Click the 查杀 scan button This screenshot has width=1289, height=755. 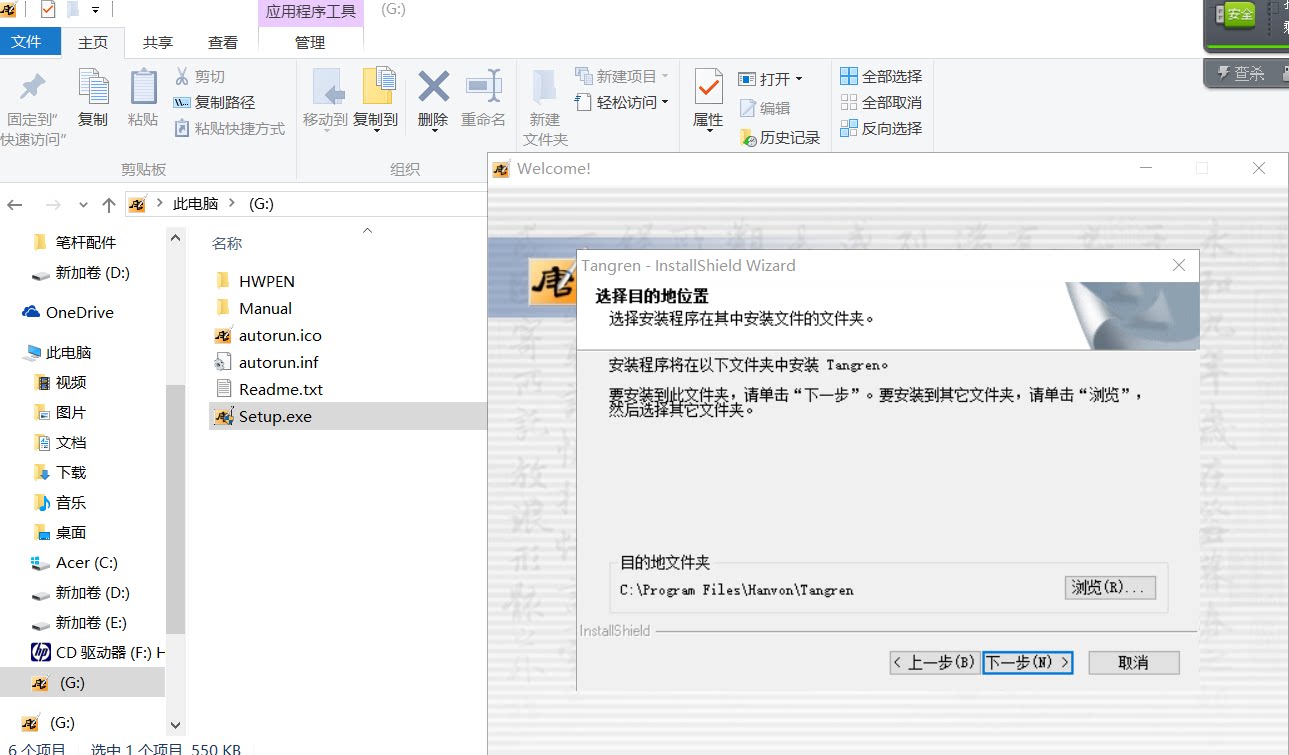pos(1241,73)
